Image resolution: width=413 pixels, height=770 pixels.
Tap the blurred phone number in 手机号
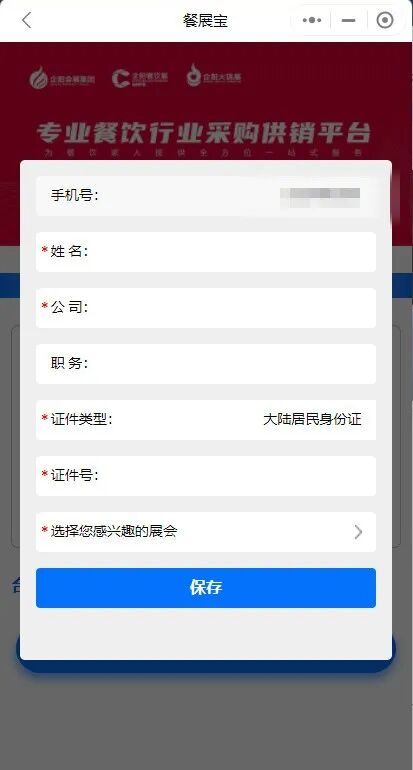pyautogui.click(x=320, y=196)
